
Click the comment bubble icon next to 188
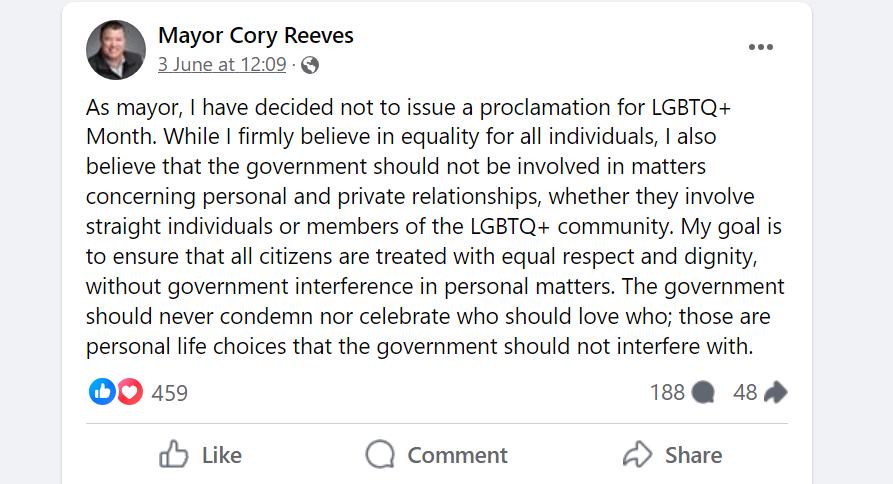[x=703, y=392]
